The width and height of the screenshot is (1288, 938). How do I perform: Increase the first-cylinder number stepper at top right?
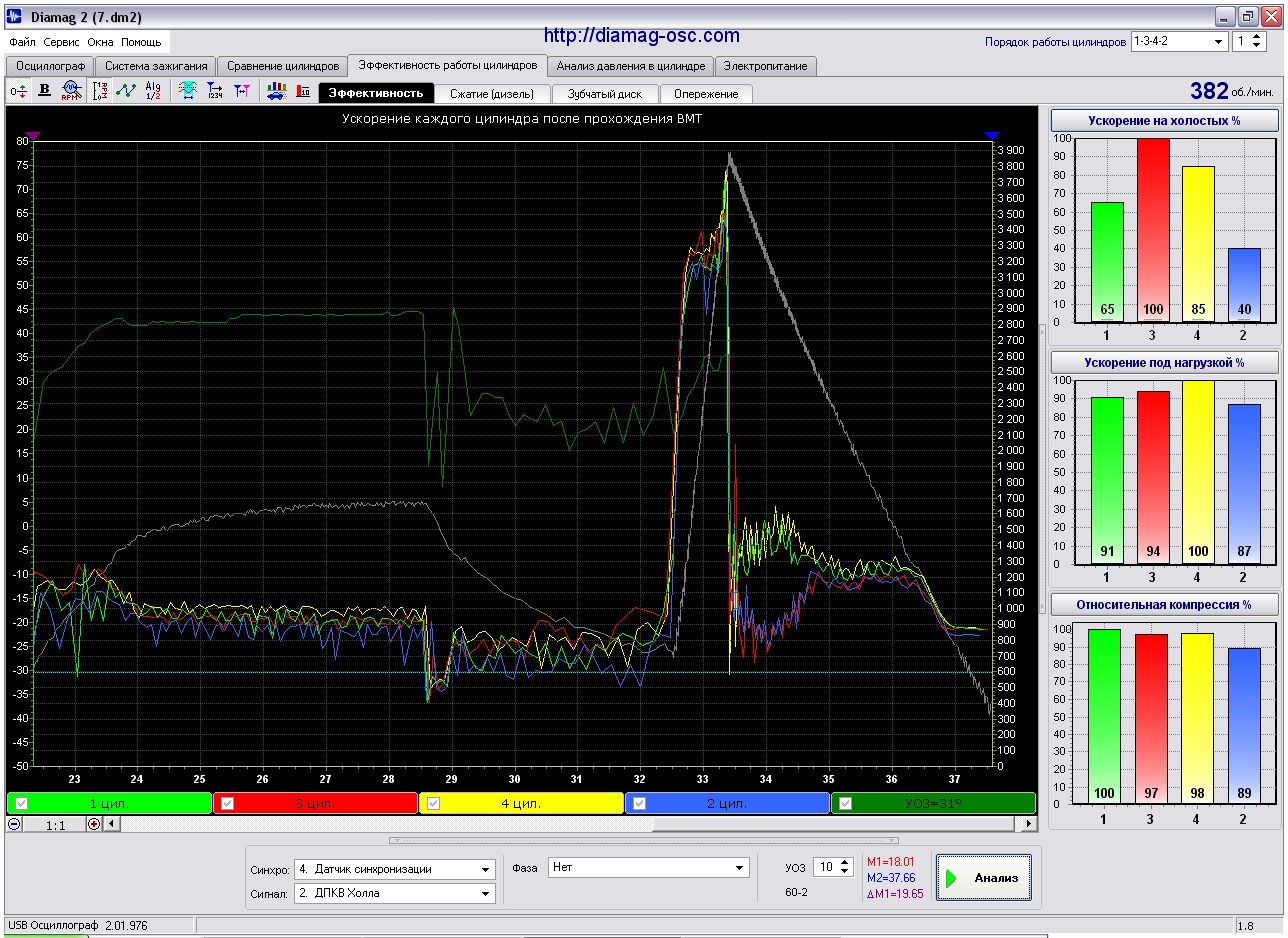pyautogui.click(x=1258, y=36)
